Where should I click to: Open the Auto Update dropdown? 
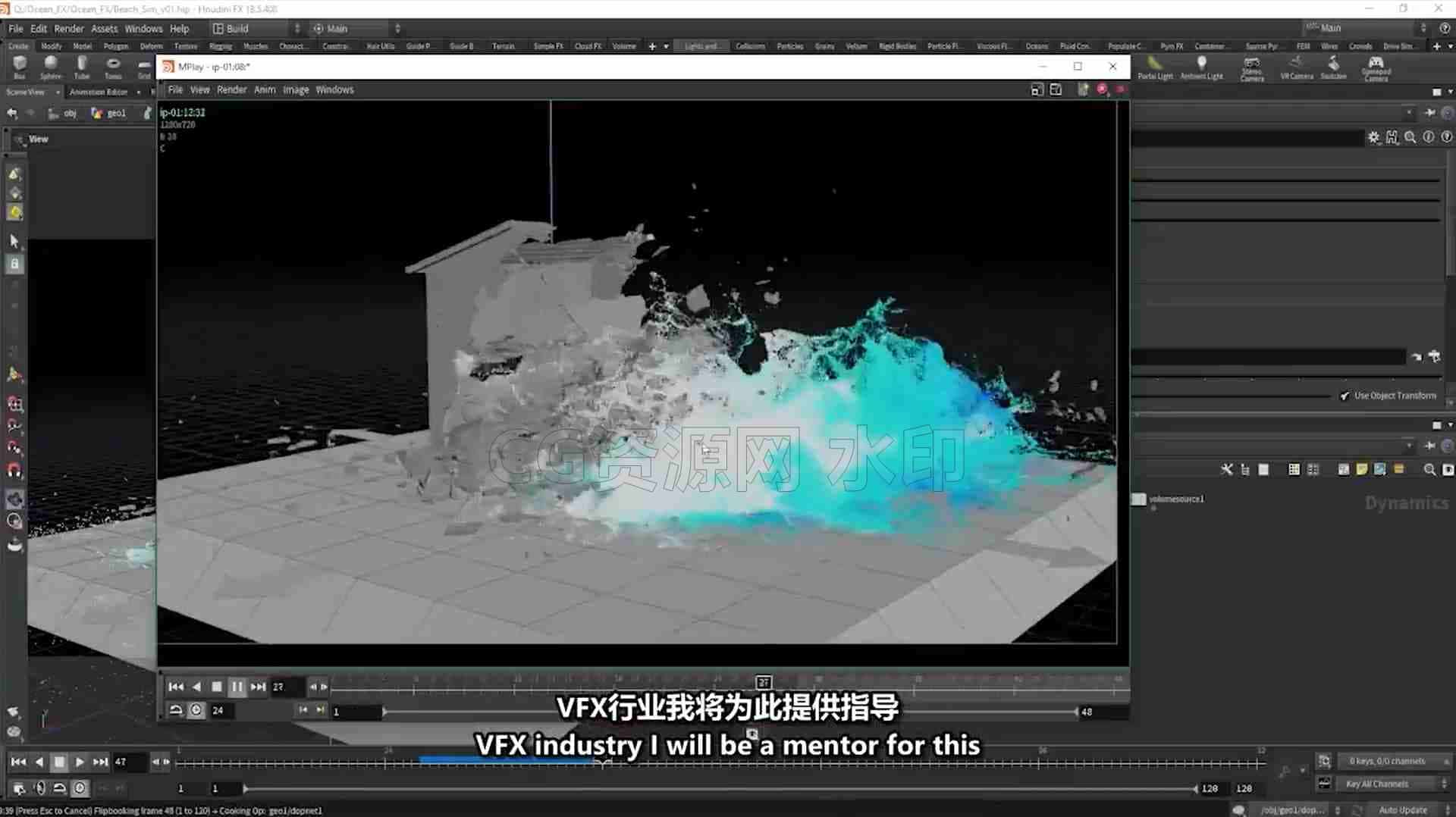point(1411,810)
